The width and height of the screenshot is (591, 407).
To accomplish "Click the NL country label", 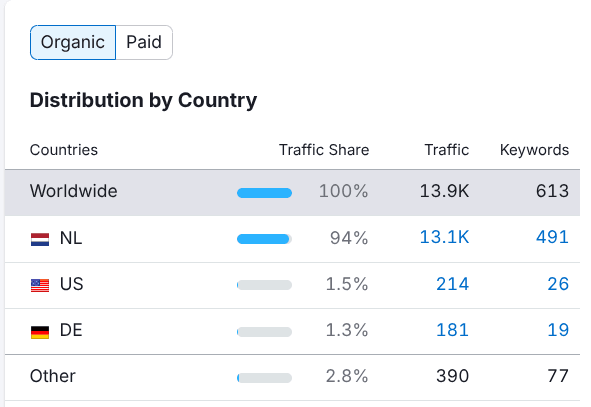I will [71, 238].
